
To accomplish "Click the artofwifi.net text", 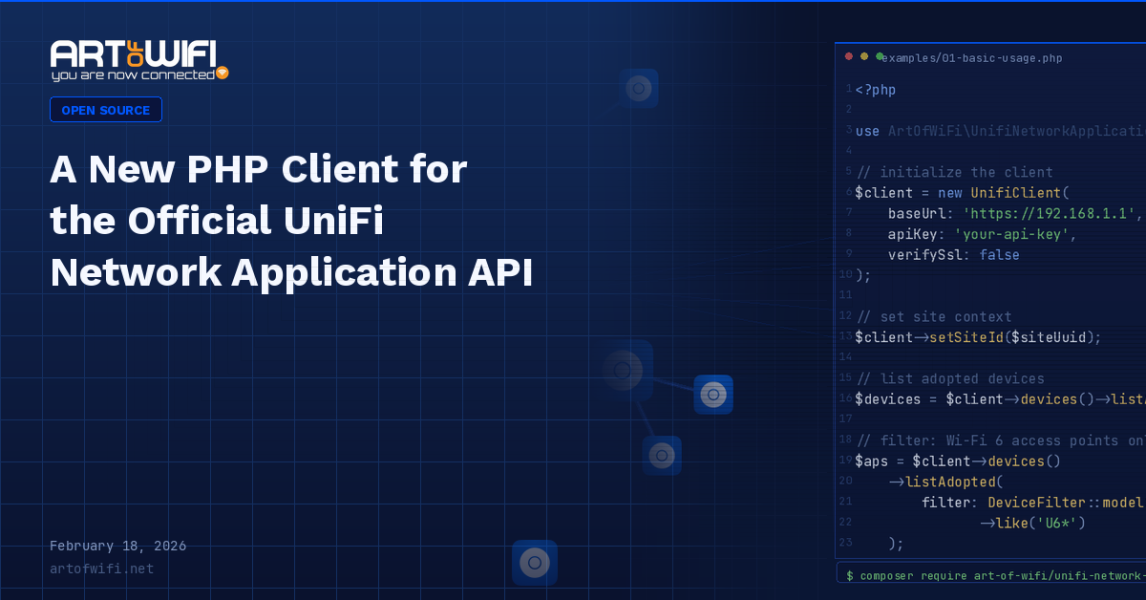I will (x=102, y=569).
